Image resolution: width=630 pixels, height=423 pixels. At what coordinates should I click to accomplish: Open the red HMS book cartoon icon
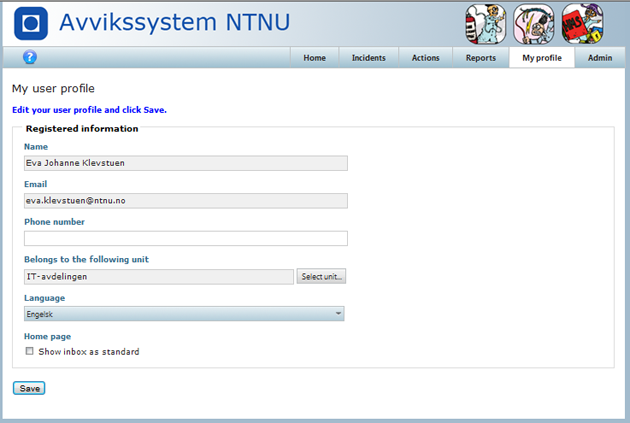582,24
